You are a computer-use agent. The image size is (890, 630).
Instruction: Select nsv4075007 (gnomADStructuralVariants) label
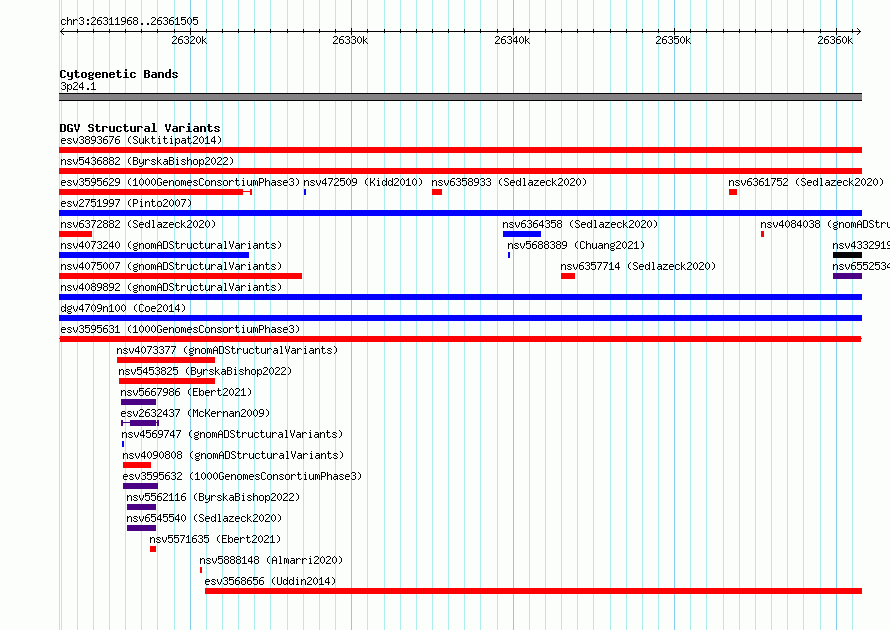pos(171,266)
